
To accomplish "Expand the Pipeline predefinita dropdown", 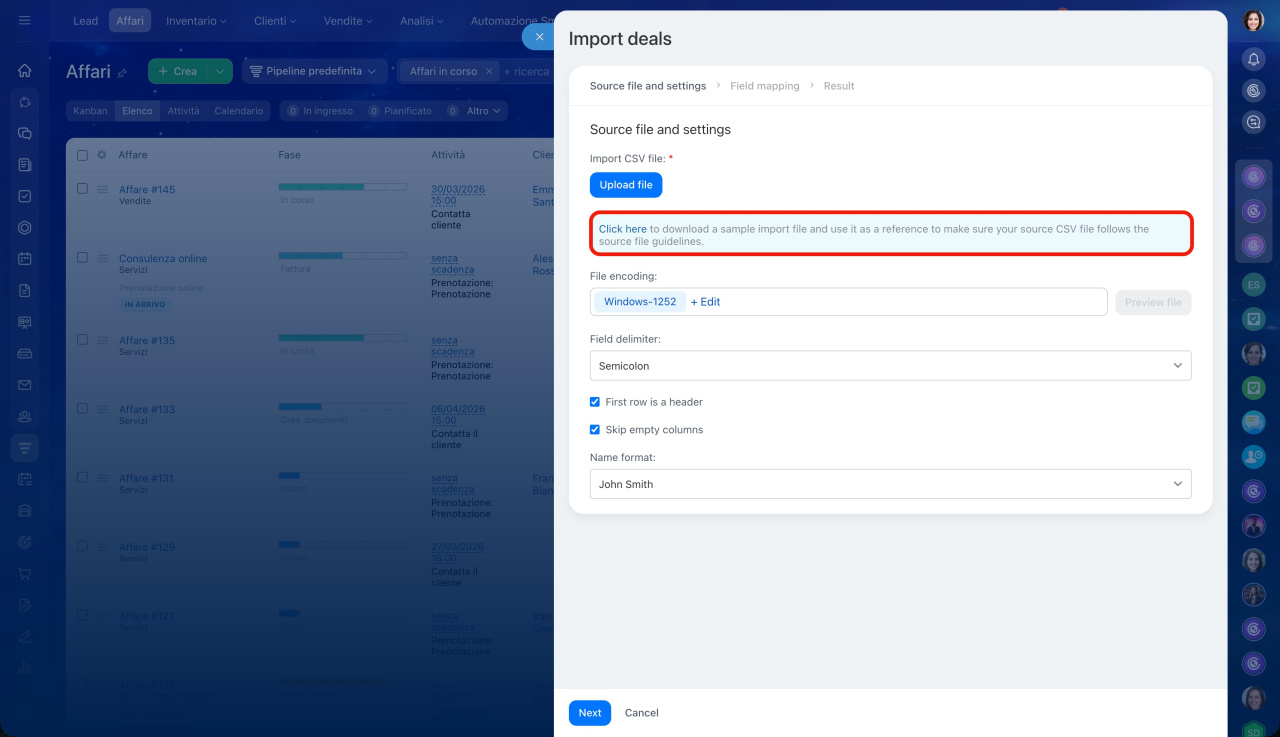I will (314, 72).
